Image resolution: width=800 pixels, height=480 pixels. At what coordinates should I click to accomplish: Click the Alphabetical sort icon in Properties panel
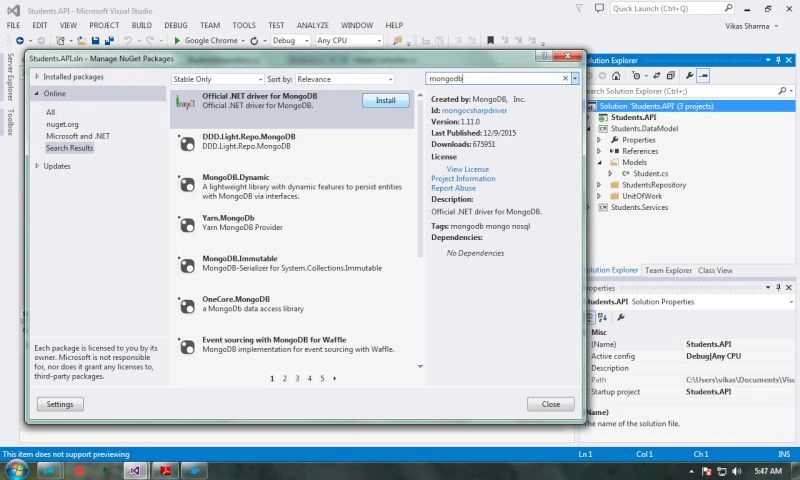point(603,317)
